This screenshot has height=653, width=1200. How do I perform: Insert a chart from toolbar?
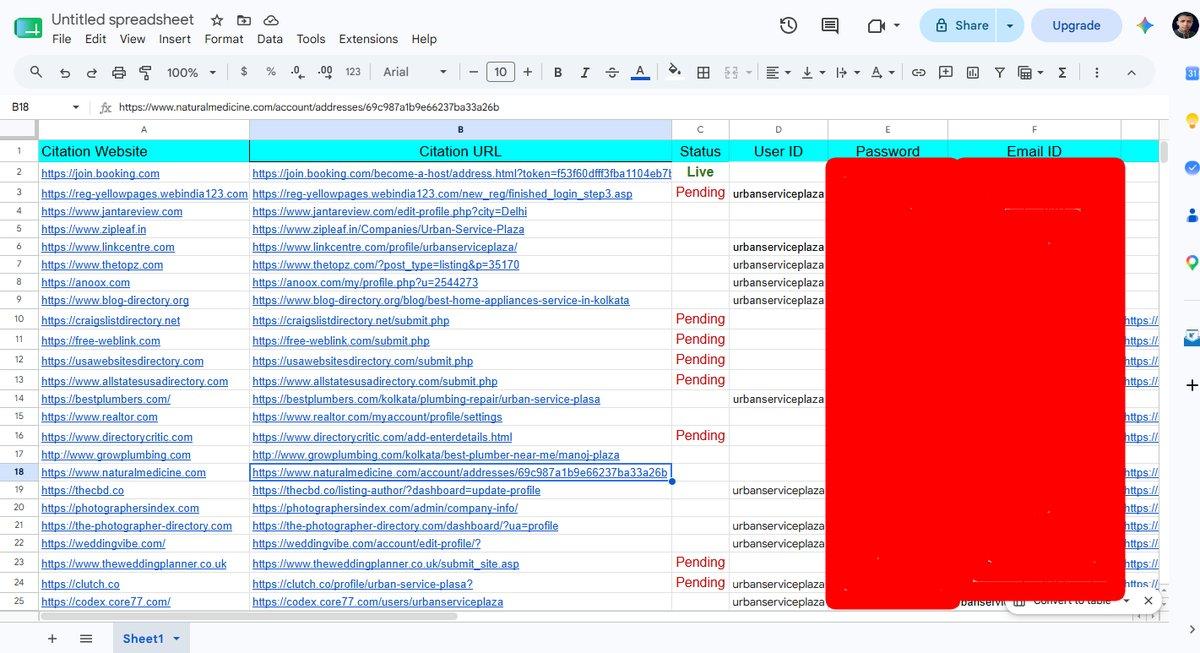(x=972, y=72)
